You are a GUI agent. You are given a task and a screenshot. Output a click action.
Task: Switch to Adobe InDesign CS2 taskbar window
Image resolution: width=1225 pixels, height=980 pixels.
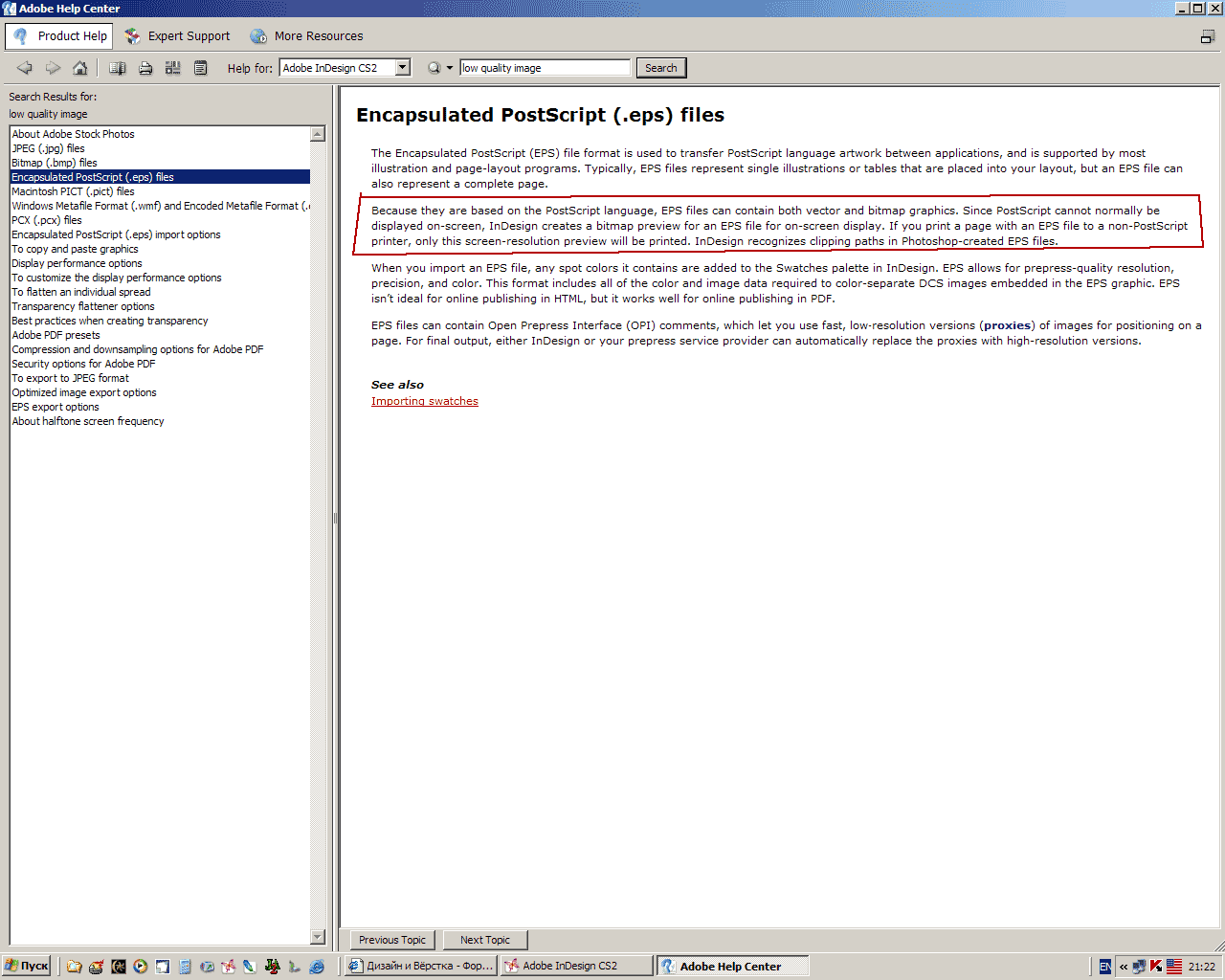[577, 967]
